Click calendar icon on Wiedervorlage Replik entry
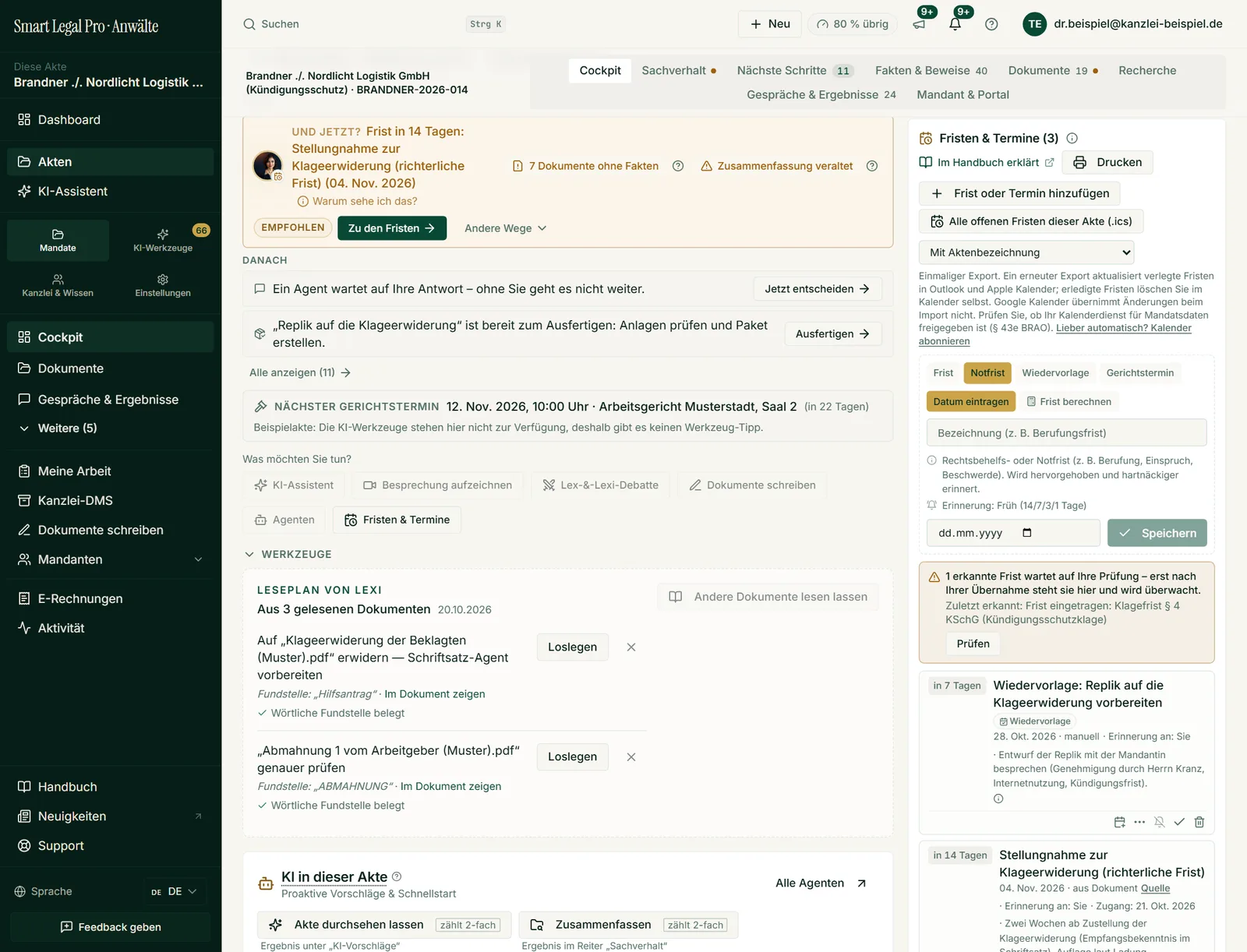 (1120, 822)
